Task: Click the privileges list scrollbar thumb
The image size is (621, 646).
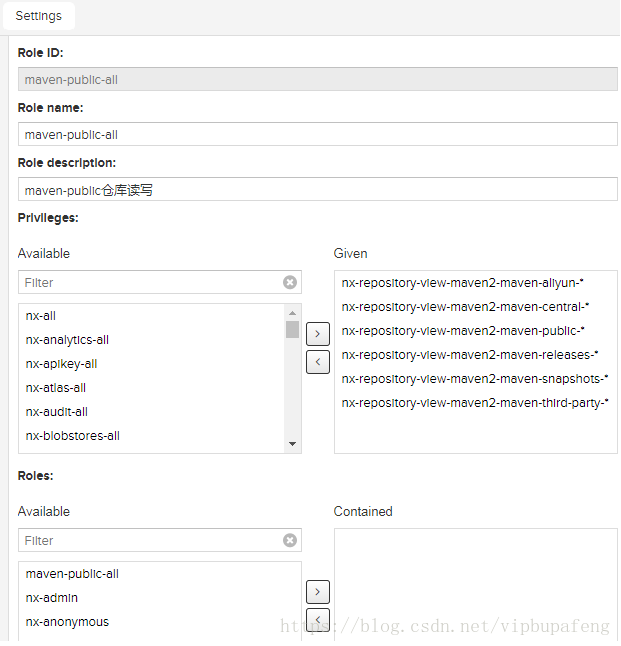Action: [x=293, y=329]
